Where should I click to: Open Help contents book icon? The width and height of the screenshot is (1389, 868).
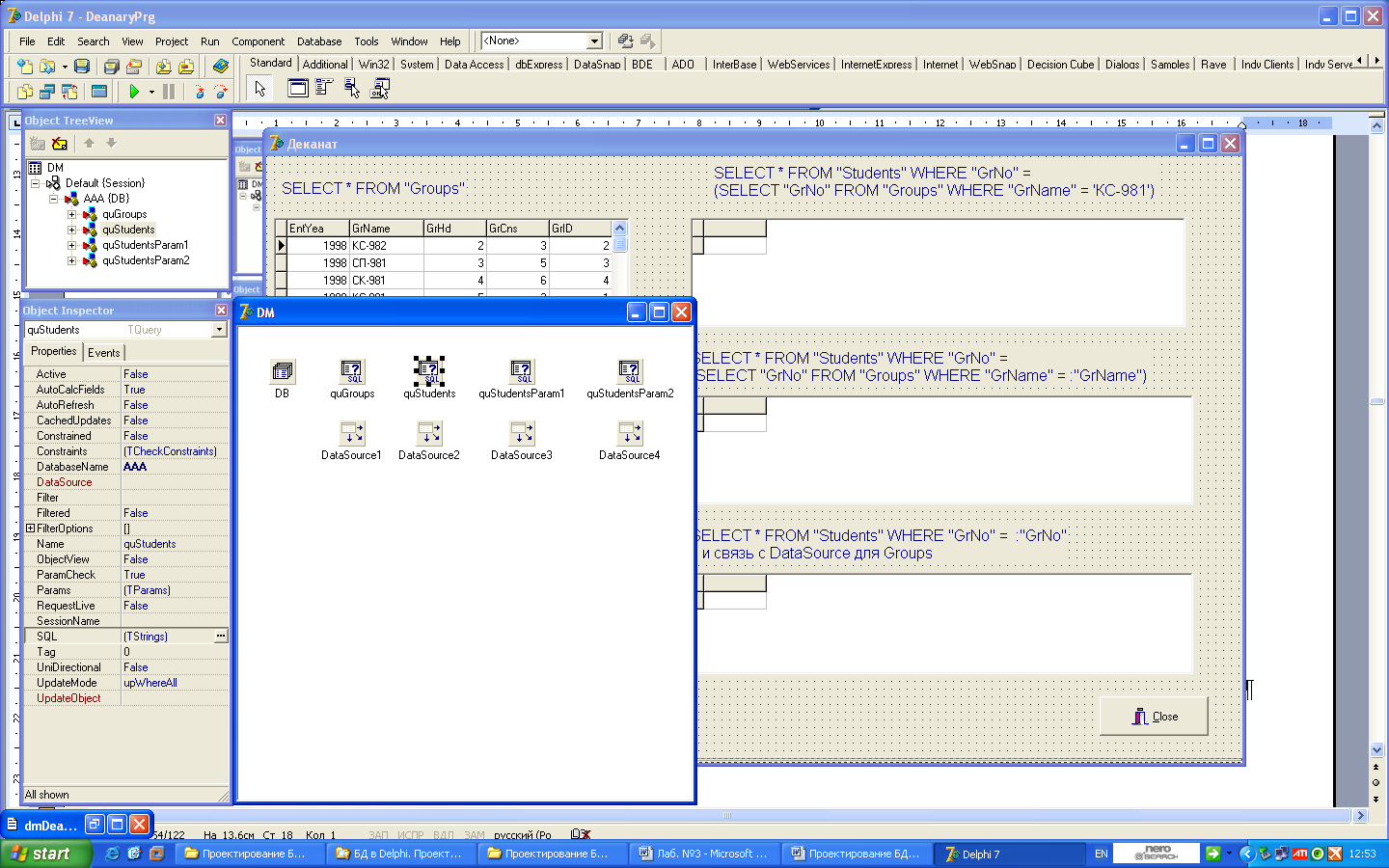tap(221, 67)
